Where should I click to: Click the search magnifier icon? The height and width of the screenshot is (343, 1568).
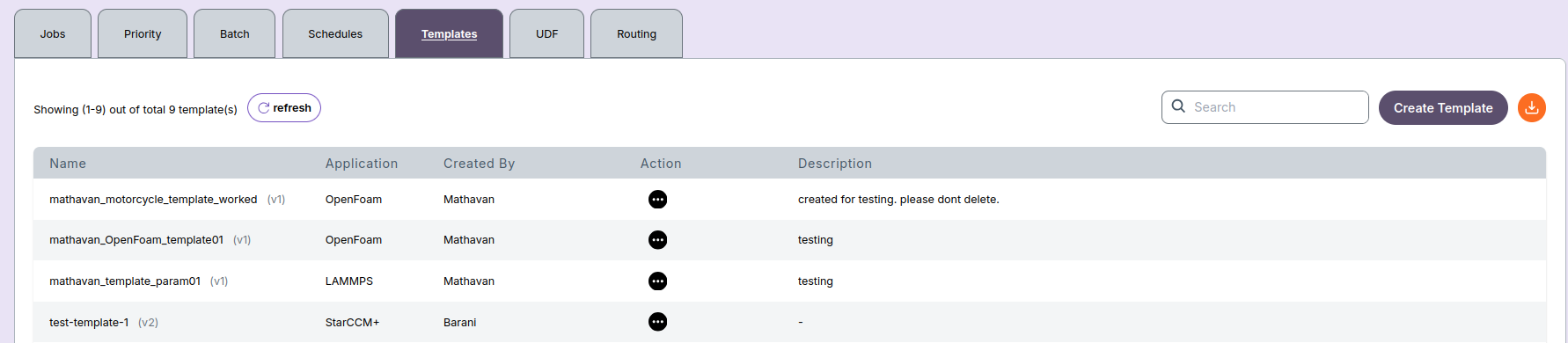[x=1178, y=106]
